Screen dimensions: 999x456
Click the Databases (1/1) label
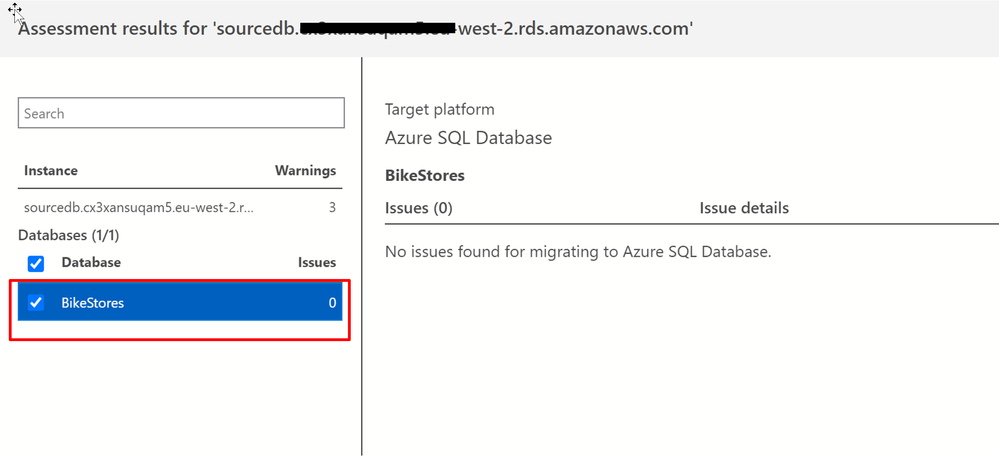[69, 236]
